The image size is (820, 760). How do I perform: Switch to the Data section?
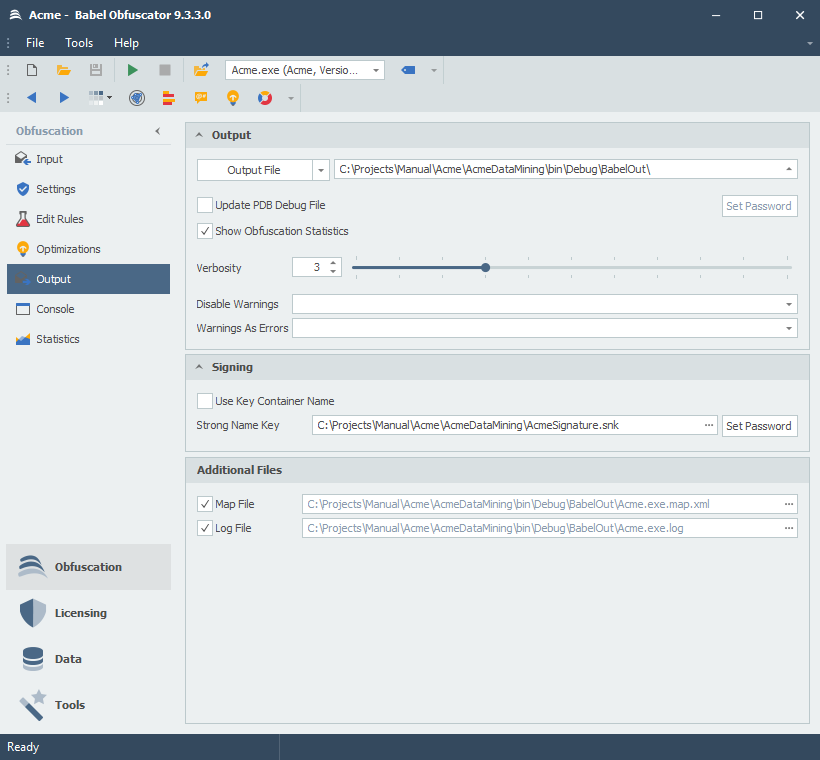click(88, 659)
